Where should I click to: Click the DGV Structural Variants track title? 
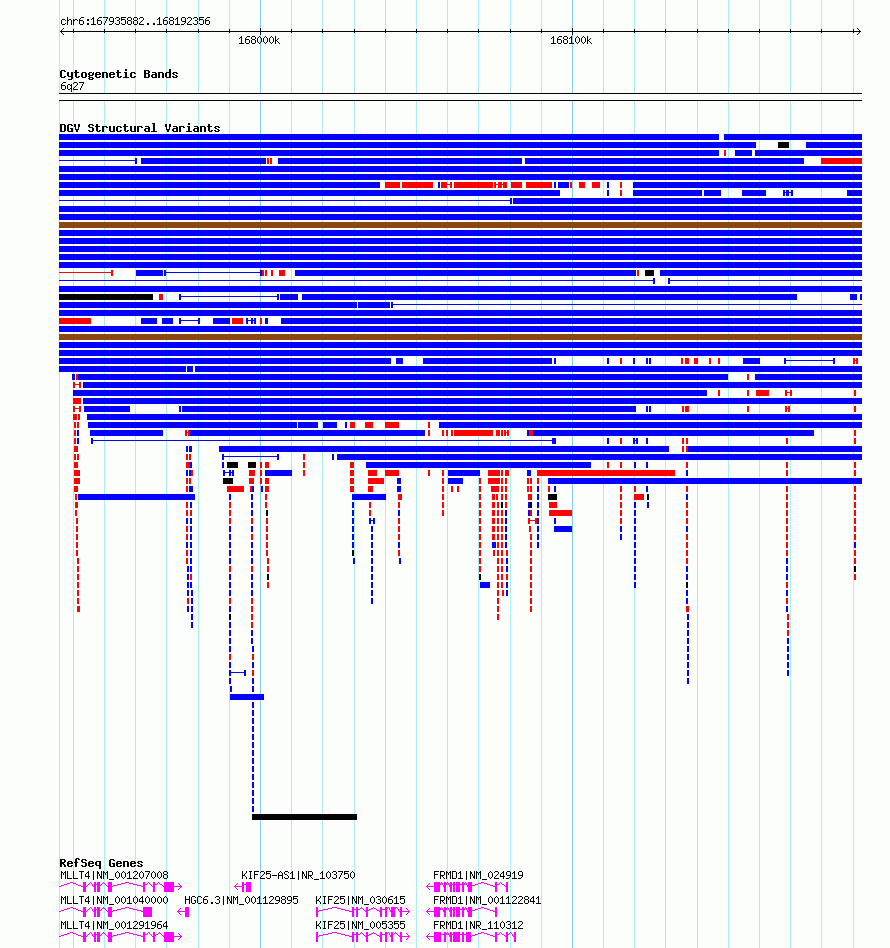click(x=140, y=128)
